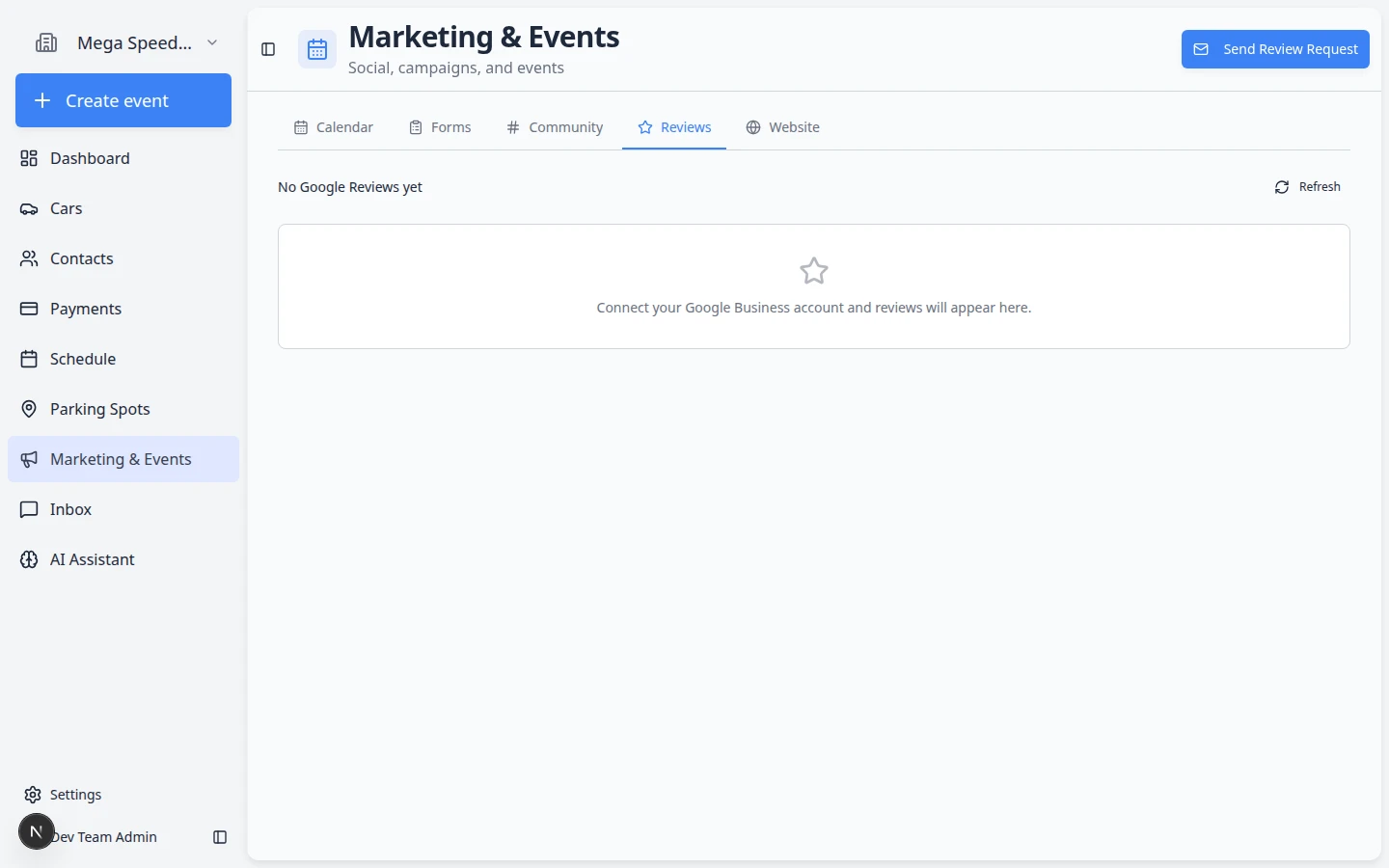This screenshot has width=1389, height=868.
Task: Click the Marketing & Events megaphone icon
Action: pos(29,459)
